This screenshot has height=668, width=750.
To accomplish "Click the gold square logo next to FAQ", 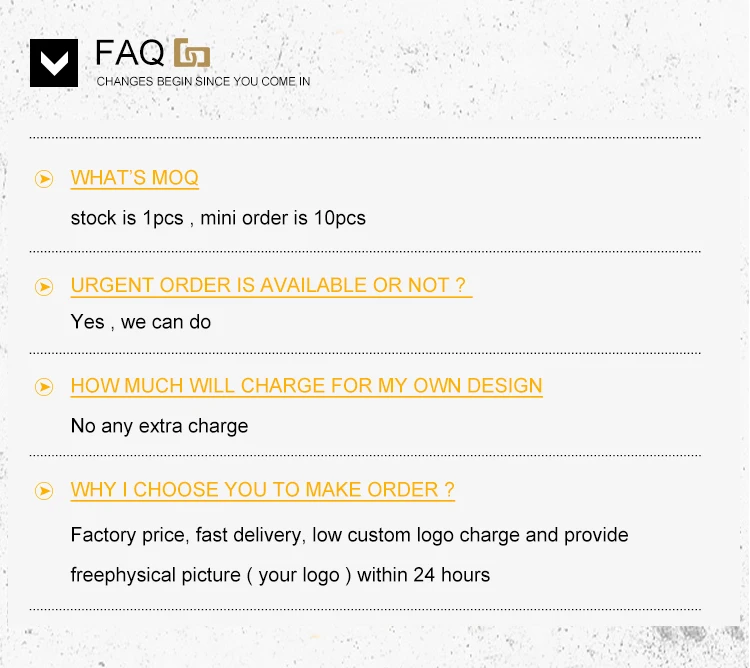I will pyautogui.click(x=192, y=53).
